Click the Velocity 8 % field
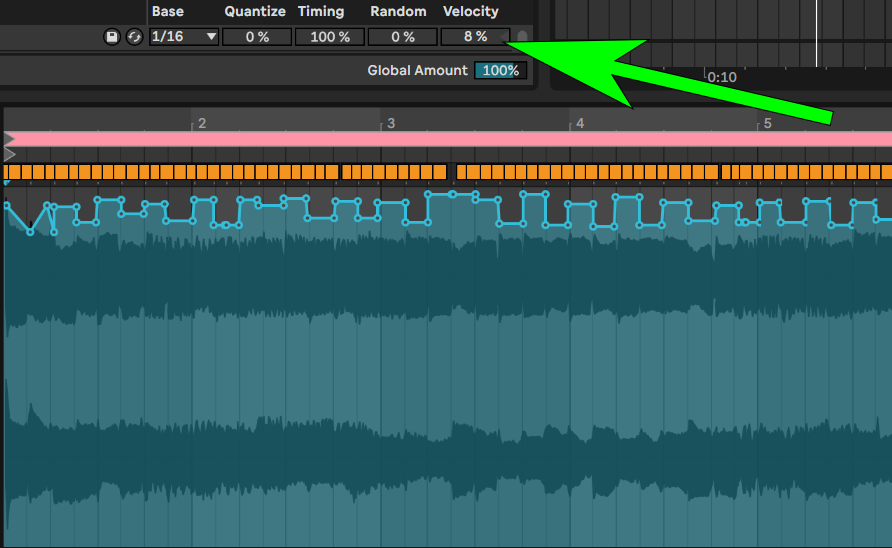Screen dimensions: 892x548 coord(475,37)
